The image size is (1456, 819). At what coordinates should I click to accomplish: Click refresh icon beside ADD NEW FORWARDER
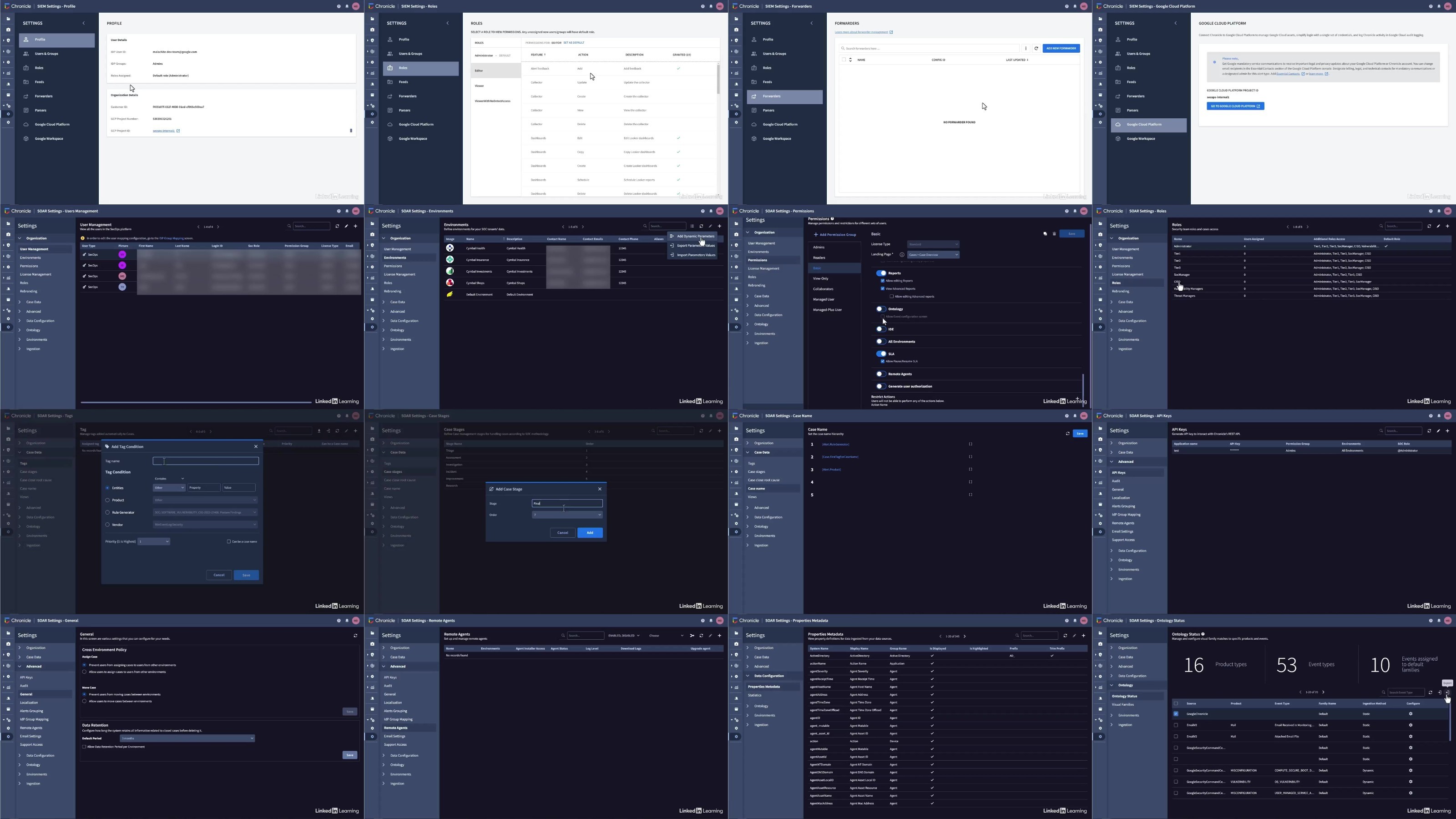coord(1036,49)
